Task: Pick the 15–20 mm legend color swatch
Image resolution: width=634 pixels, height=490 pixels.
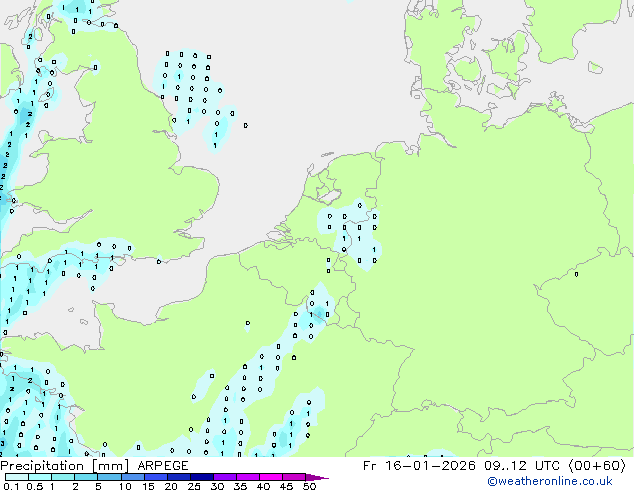Action: 155,477
